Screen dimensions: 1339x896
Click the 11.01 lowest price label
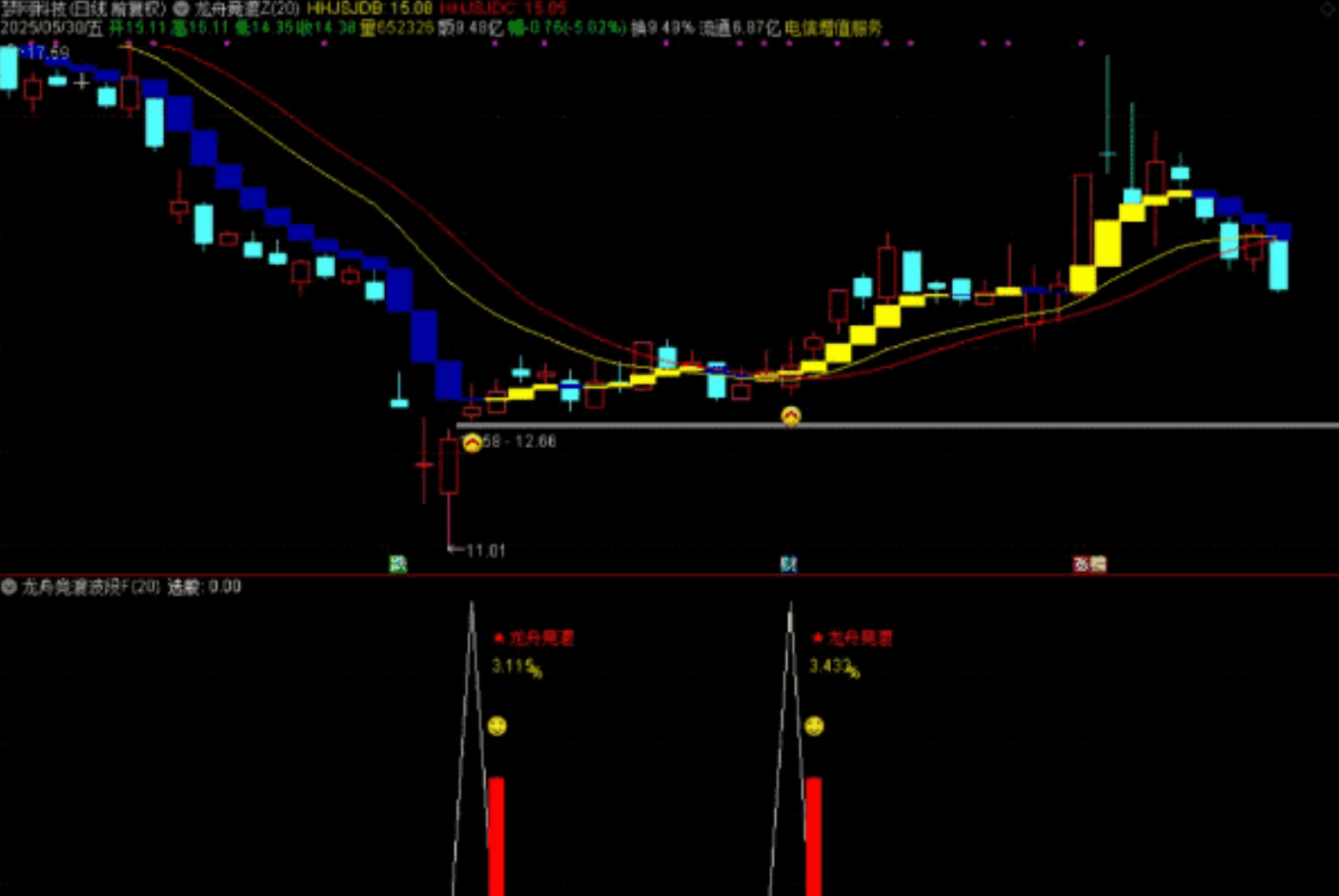[x=485, y=551]
